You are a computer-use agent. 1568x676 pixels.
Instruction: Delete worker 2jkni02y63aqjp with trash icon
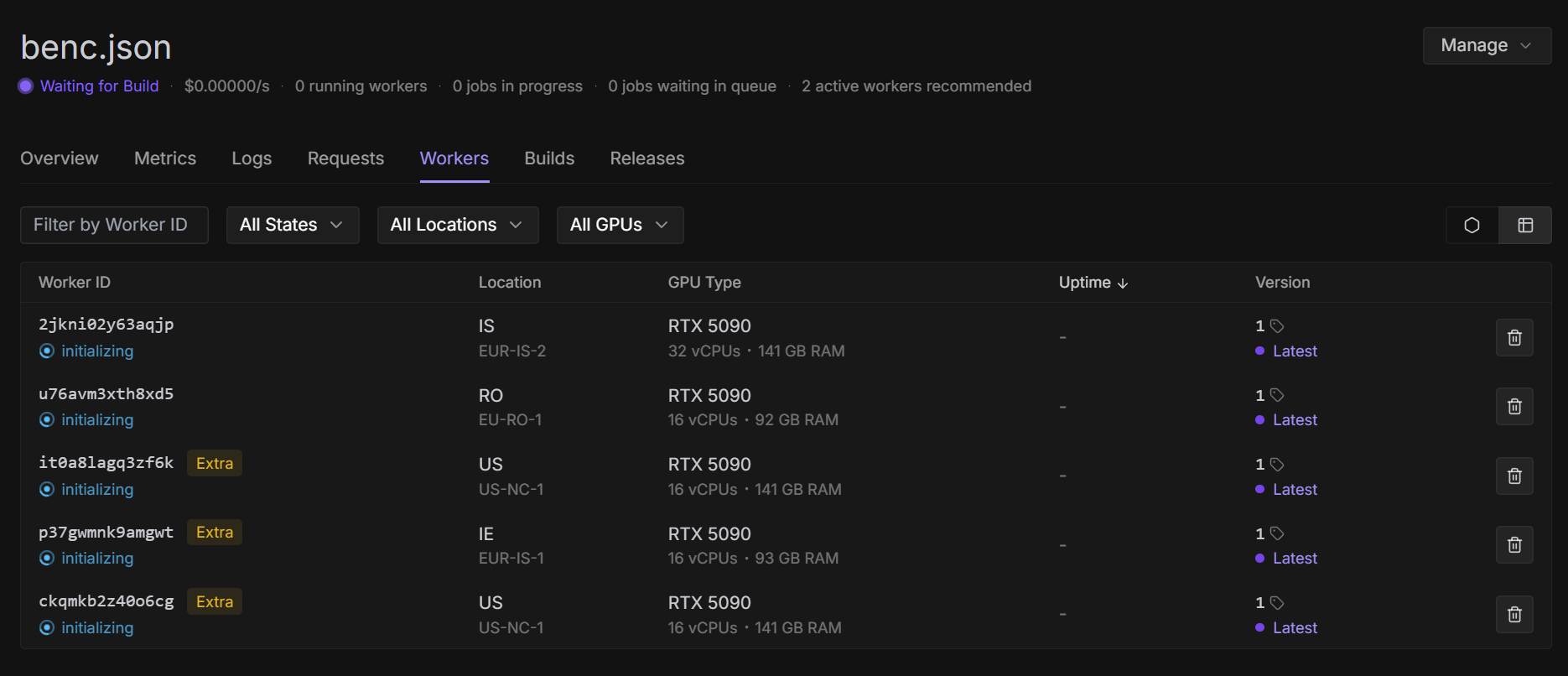1514,338
